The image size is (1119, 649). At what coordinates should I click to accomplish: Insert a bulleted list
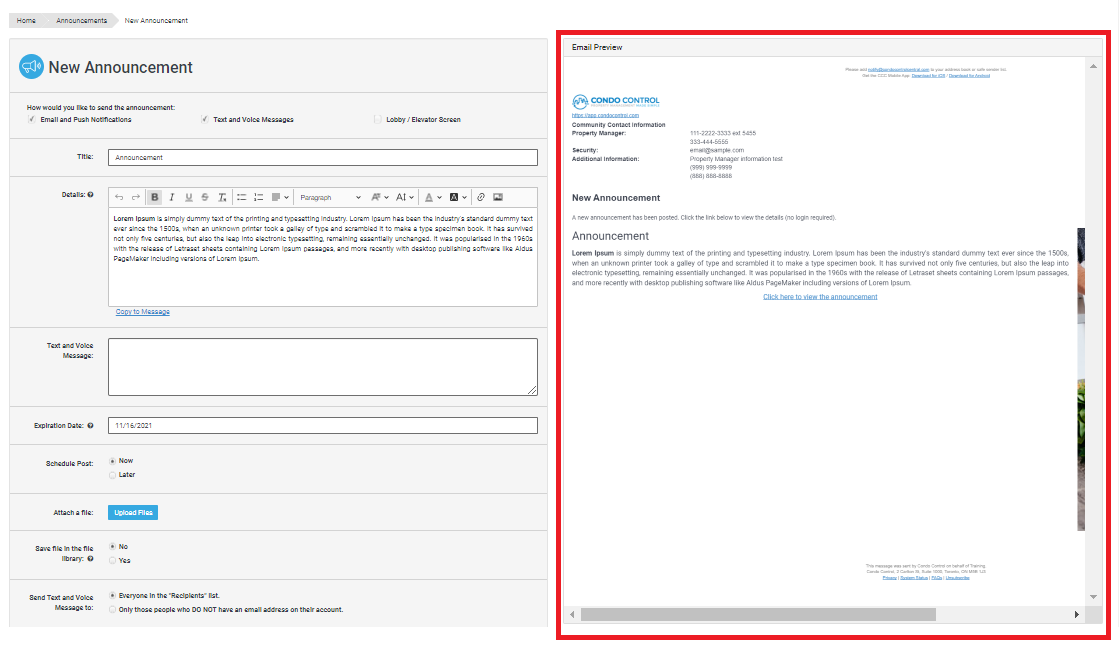tap(241, 197)
